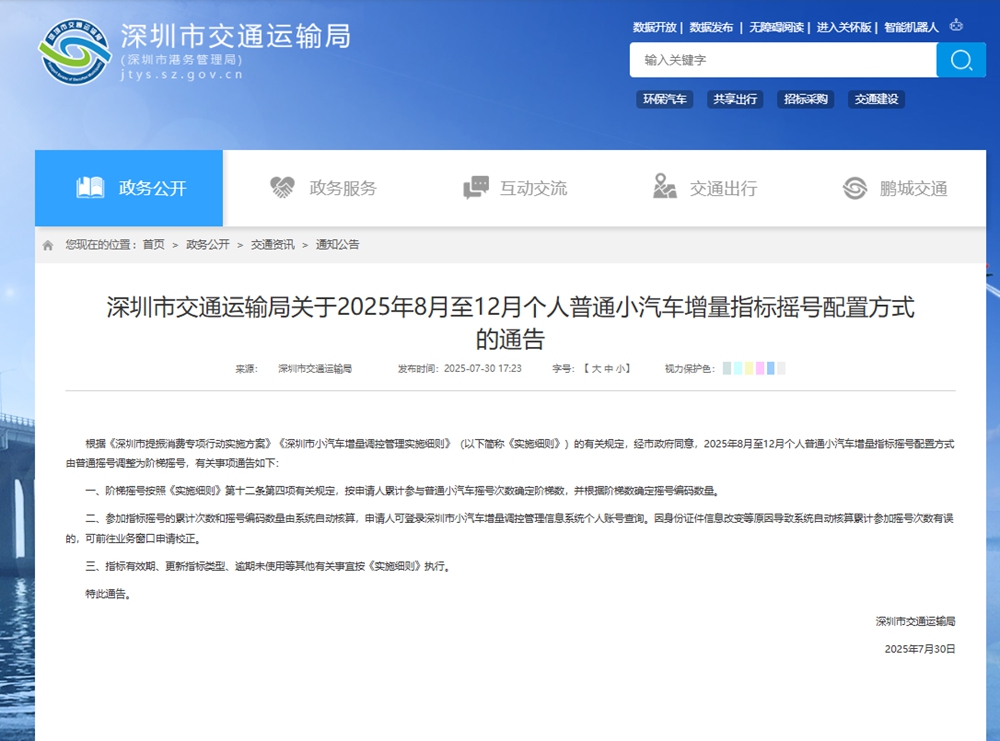This screenshot has height=741, width=1000.
Task: Click the chat bubble icon beside 互动交流
Action: (x=476, y=188)
